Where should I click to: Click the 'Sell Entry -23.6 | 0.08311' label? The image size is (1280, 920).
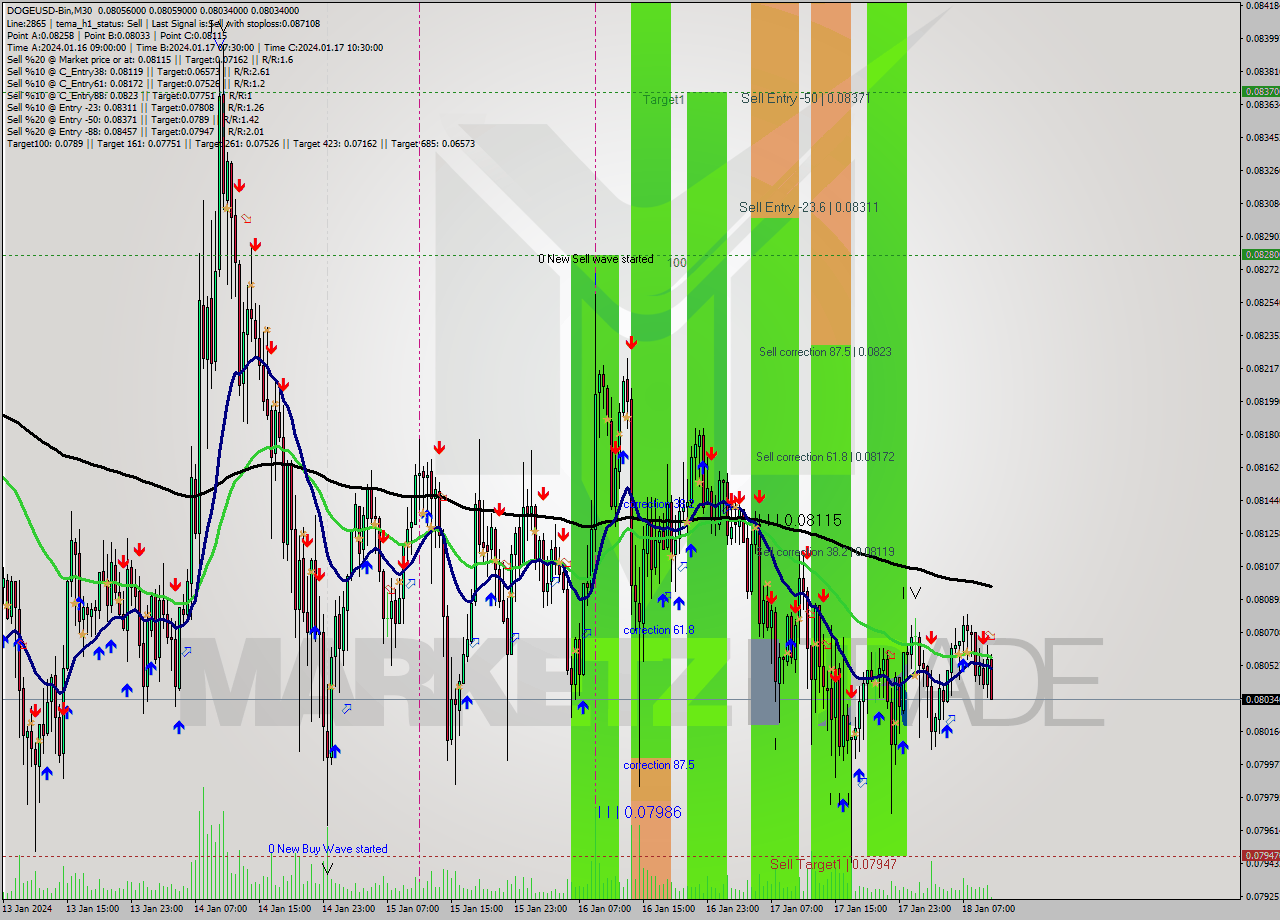[x=809, y=207]
